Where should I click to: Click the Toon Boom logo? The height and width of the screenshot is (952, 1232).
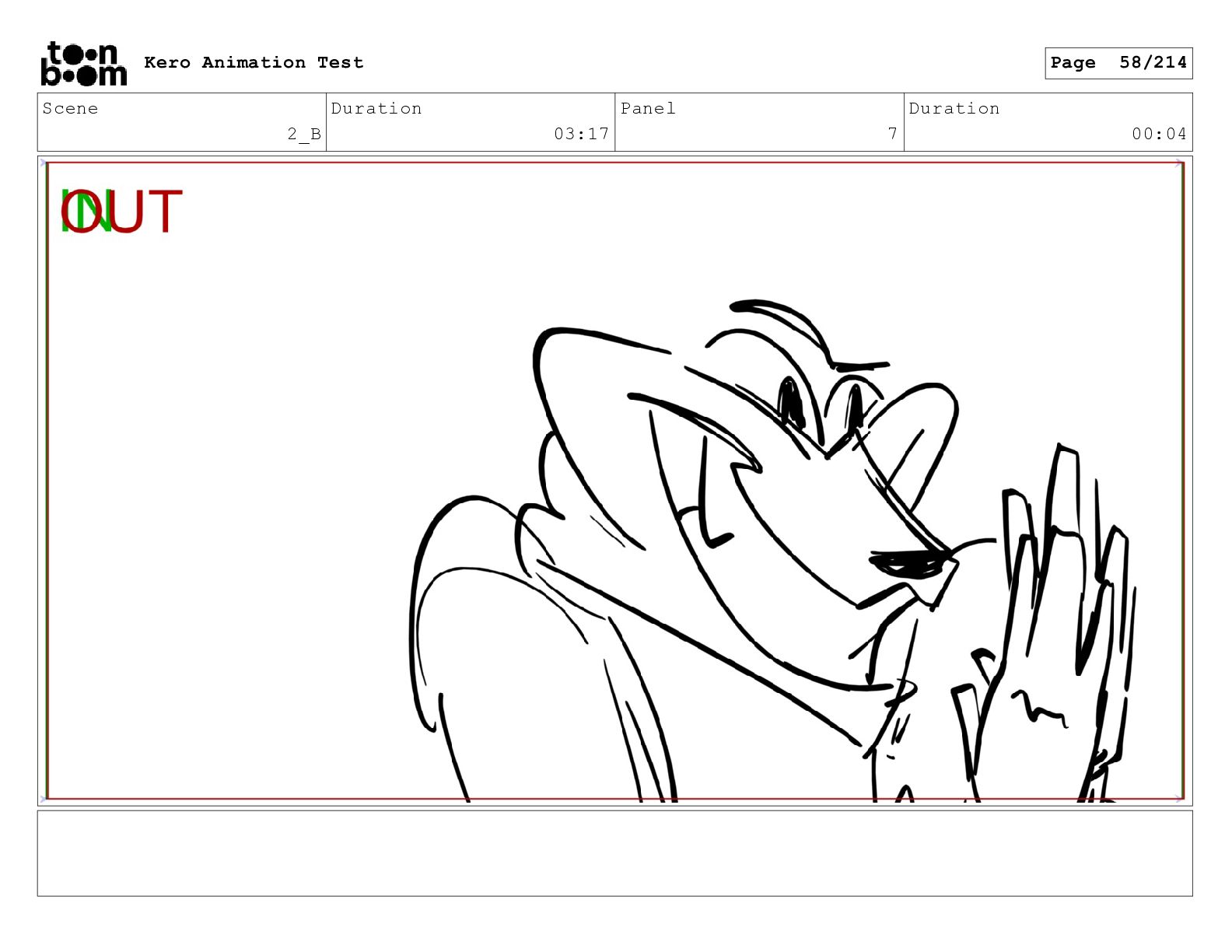pos(83,64)
